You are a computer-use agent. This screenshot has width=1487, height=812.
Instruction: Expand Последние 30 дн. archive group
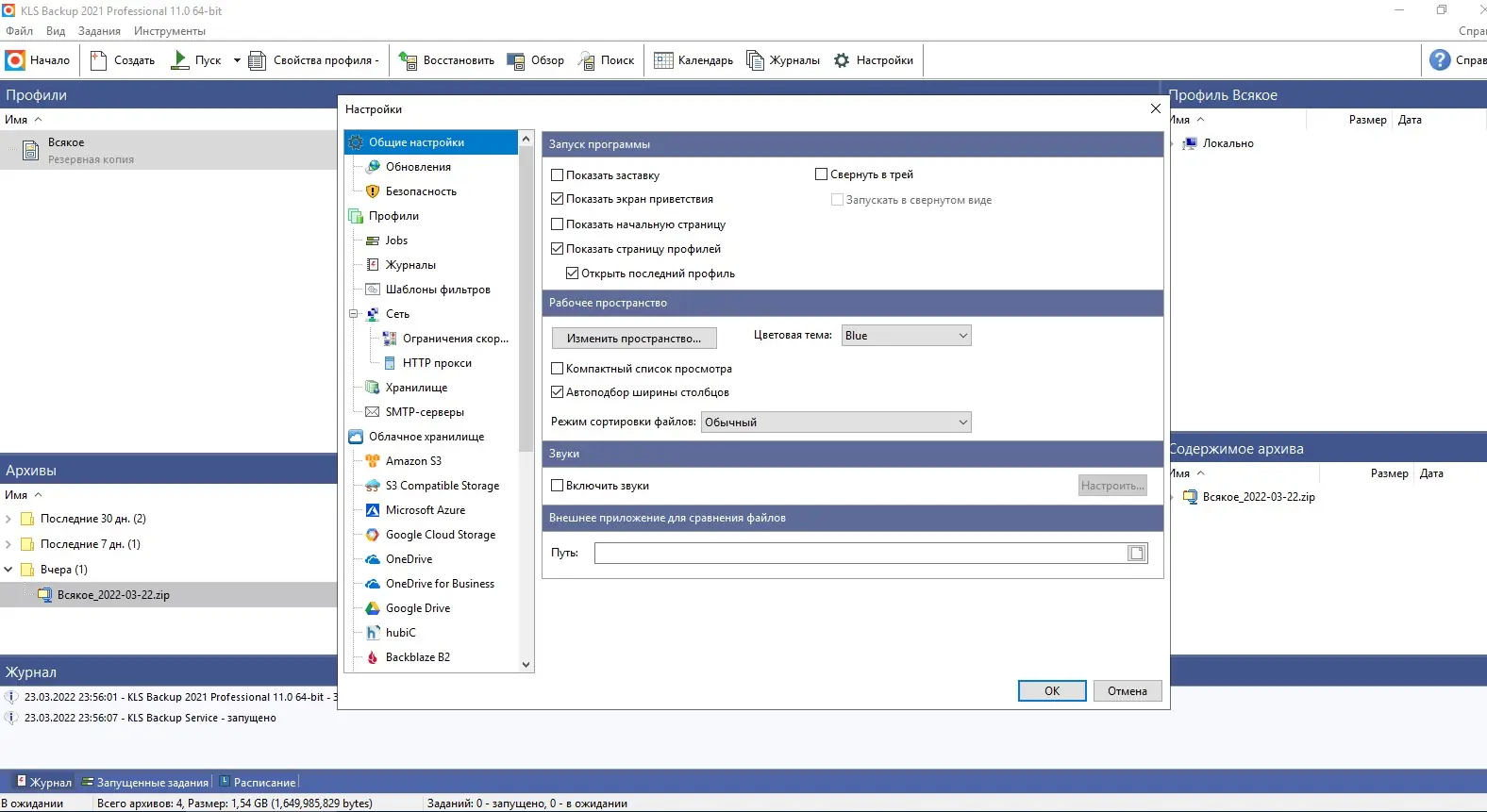pos(8,519)
